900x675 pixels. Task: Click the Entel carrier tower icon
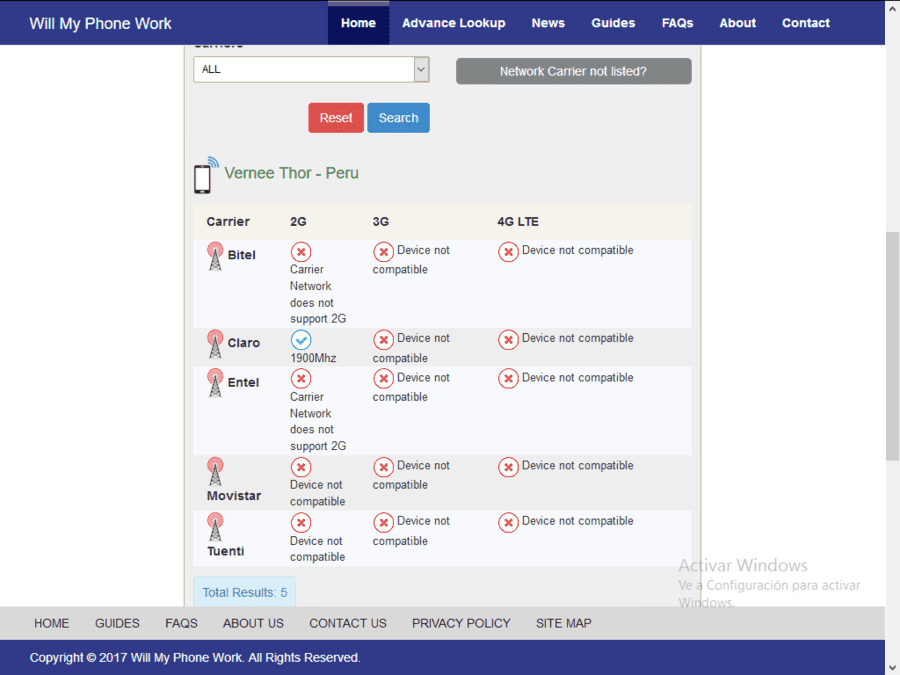tap(215, 383)
